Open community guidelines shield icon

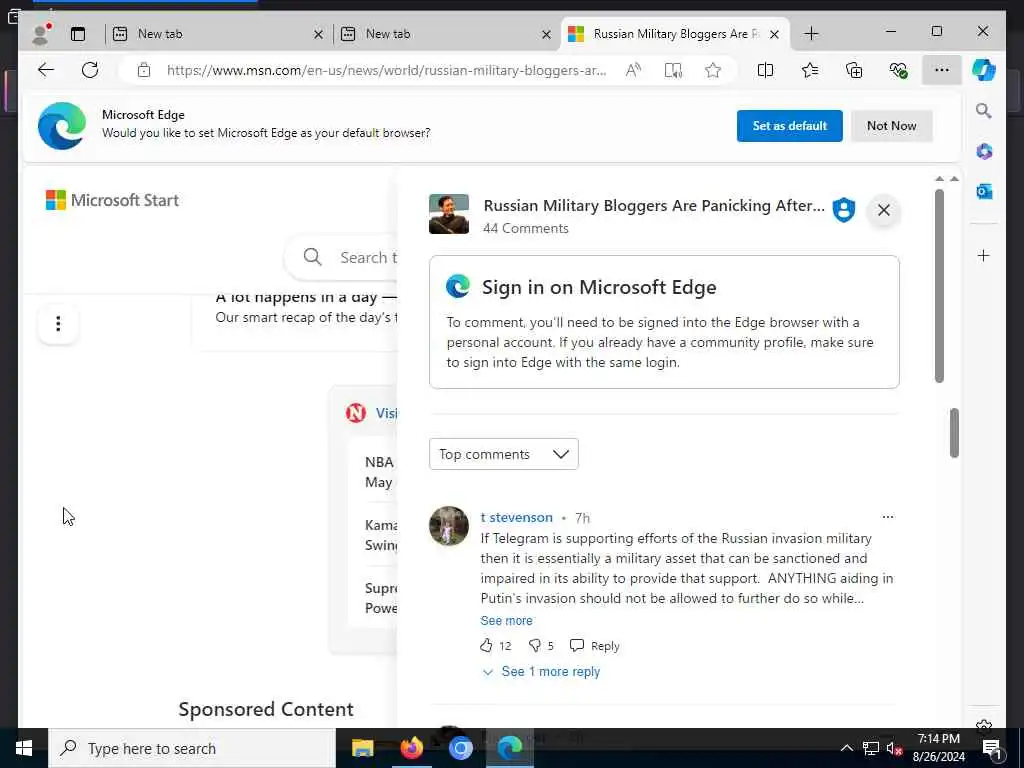click(844, 210)
